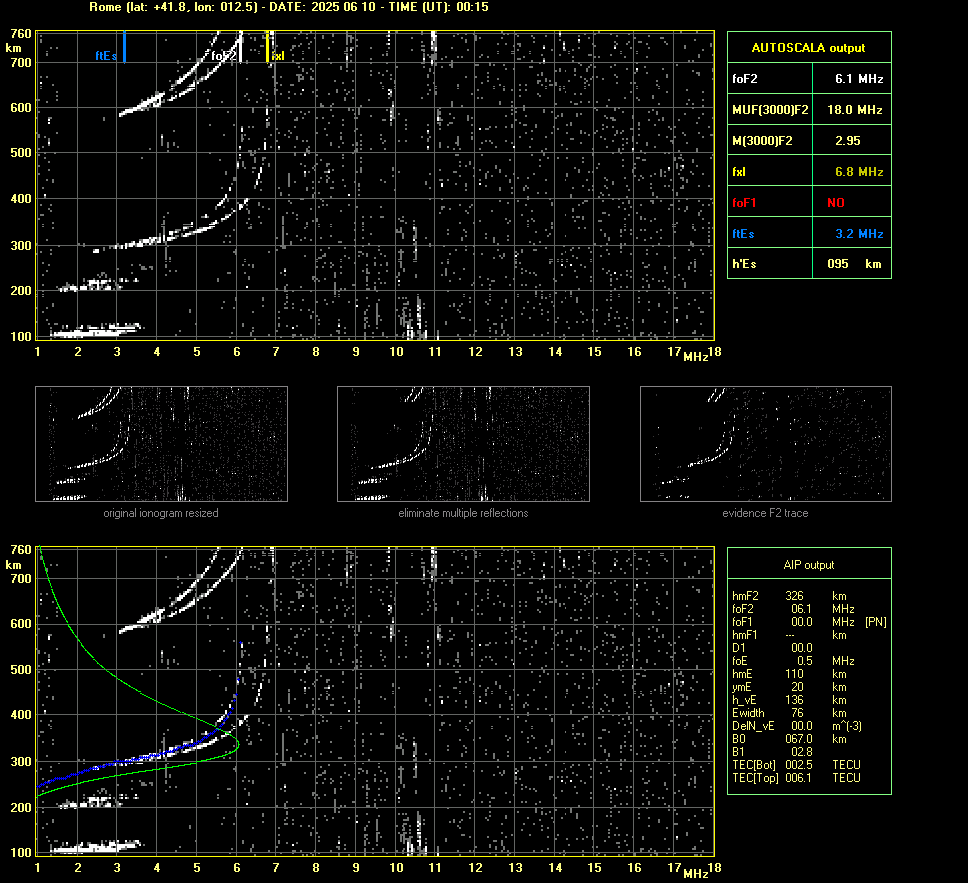
Task: Click the TEC[Top] 006.1 TECU entry
Action: [796, 778]
